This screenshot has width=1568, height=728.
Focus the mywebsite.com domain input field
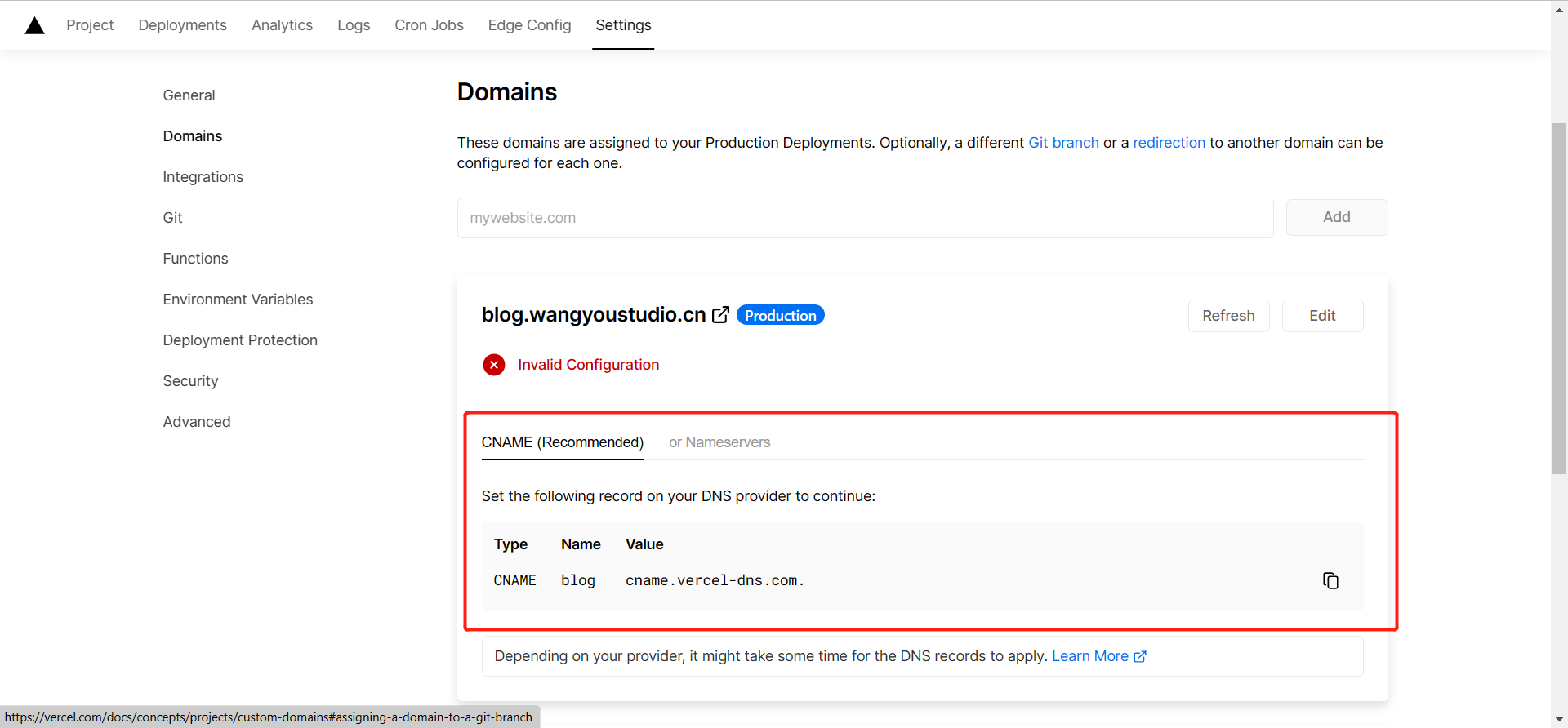(x=865, y=218)
